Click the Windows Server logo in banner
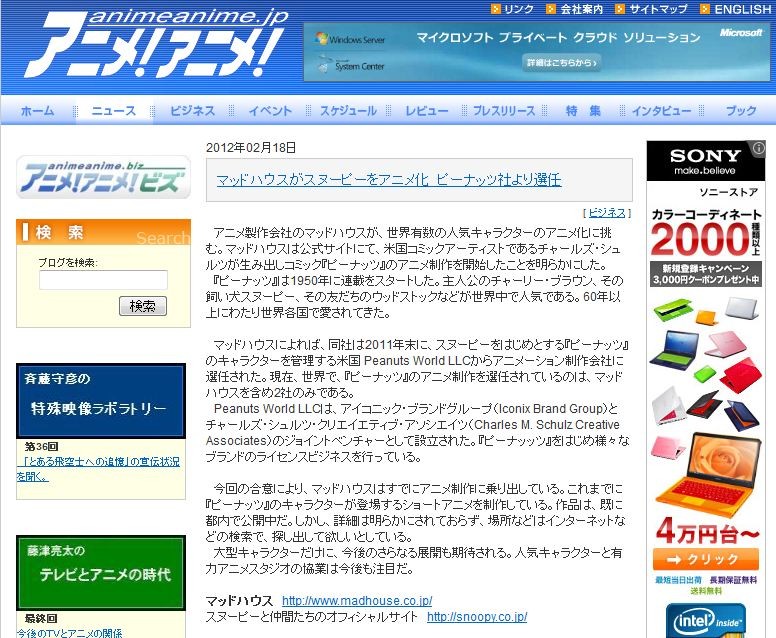This screenshot has height=638, width=776. (350, 39)
